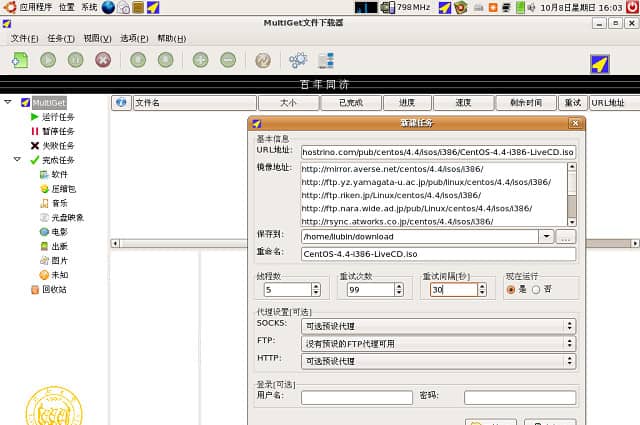The image size is (640, 425).
Task: Click the browse folder '...' button
Action: (x=566, y=237)
